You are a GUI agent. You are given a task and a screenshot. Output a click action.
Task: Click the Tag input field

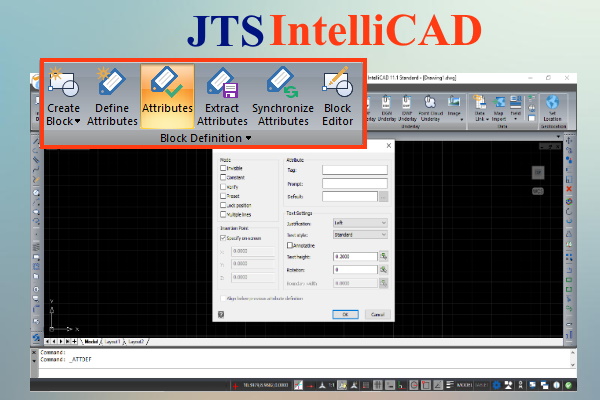click(x=355, y=170)
